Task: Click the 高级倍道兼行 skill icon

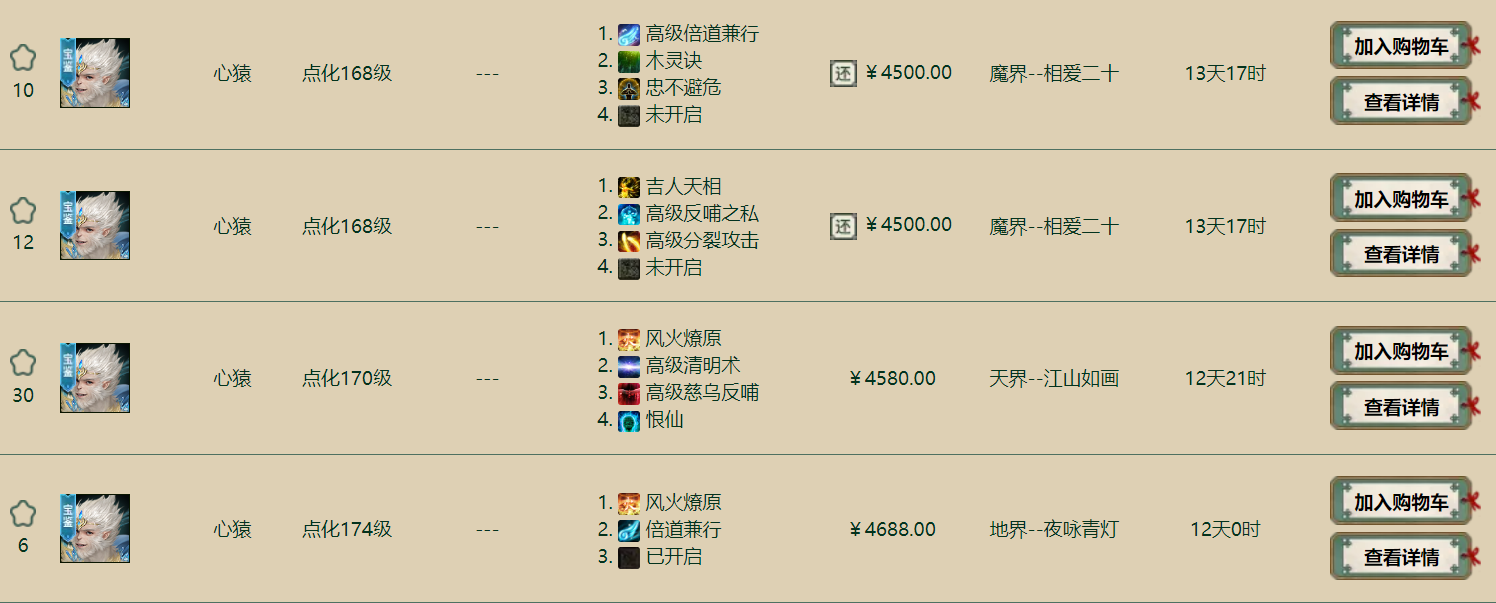Action: coord(628,34)
